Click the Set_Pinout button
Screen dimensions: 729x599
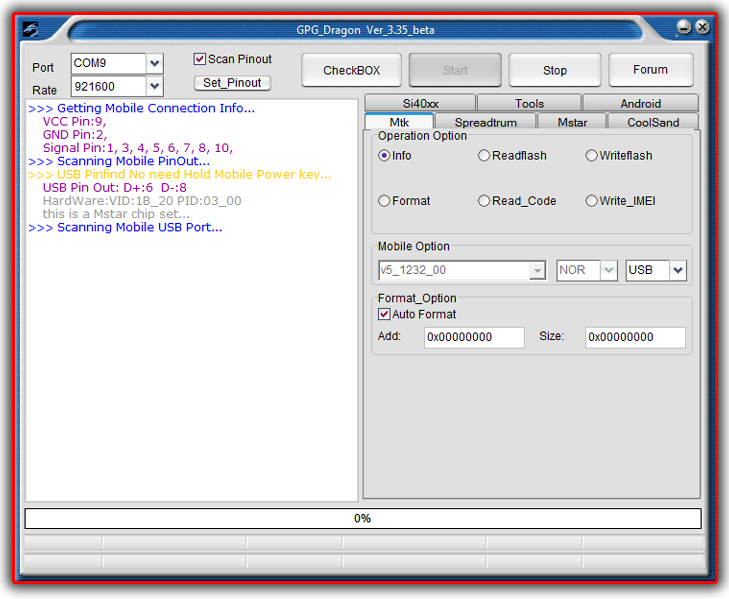point(232,83)
